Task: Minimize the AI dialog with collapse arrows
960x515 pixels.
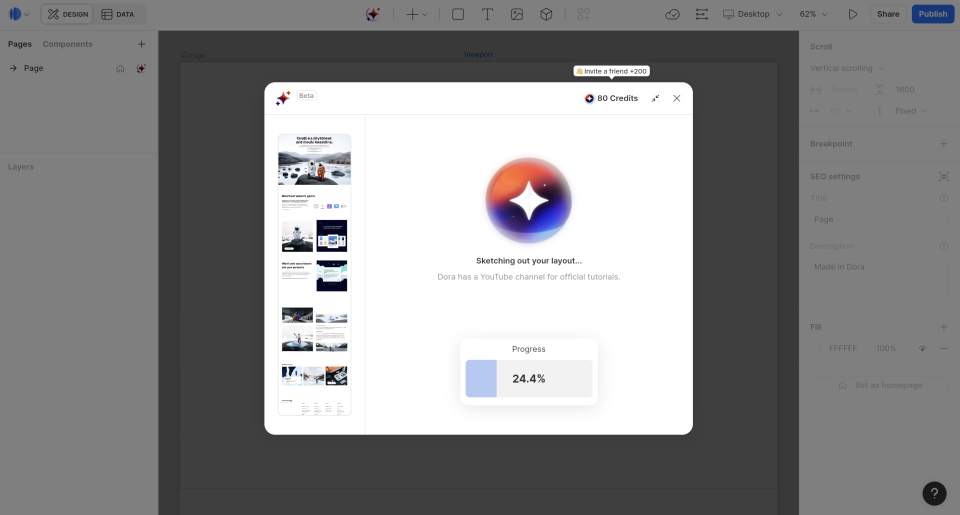Action: pyautogui.click(x=655, y=99)
